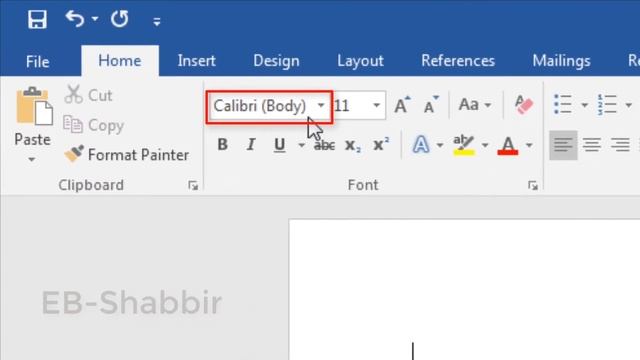
Task: Toggle Bold formatting
Action: (222, 144)
